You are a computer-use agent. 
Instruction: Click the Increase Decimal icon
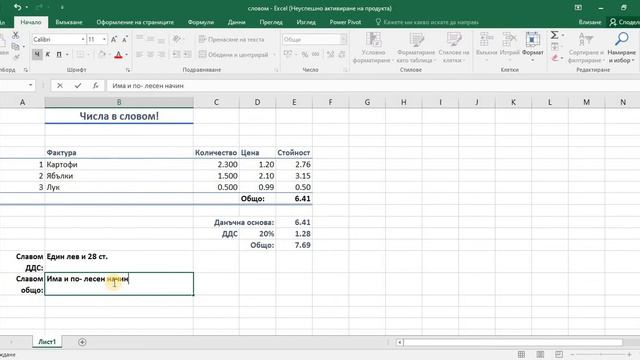331,54
